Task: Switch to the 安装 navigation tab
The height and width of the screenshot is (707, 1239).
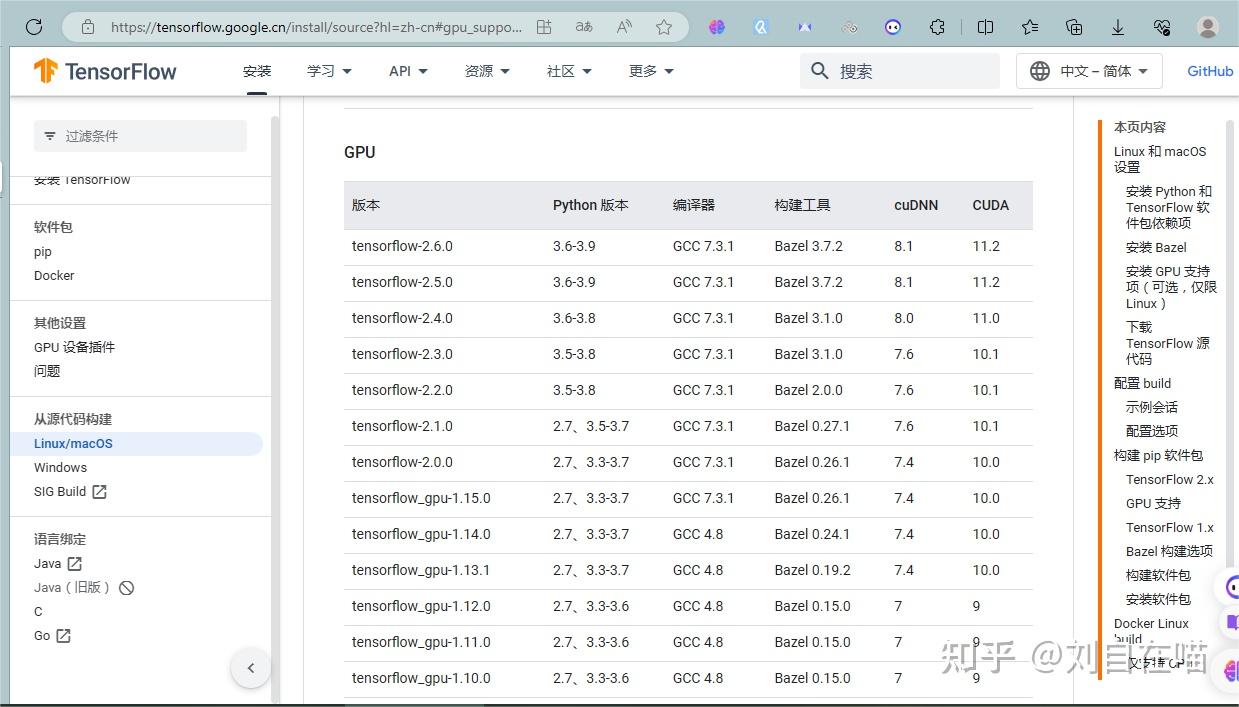Action: click(x=257, y=71)
